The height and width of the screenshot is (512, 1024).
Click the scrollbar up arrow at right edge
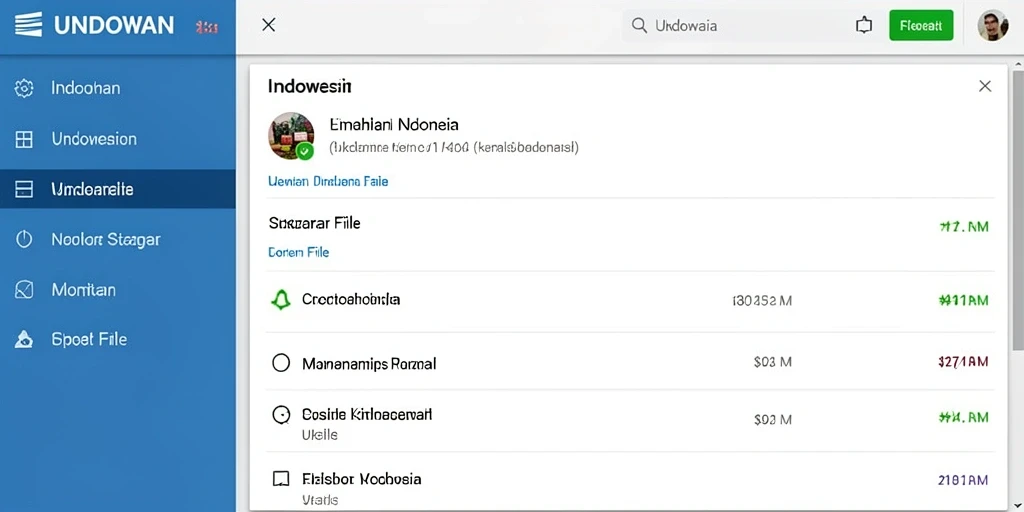click(x=1017, y=65)
